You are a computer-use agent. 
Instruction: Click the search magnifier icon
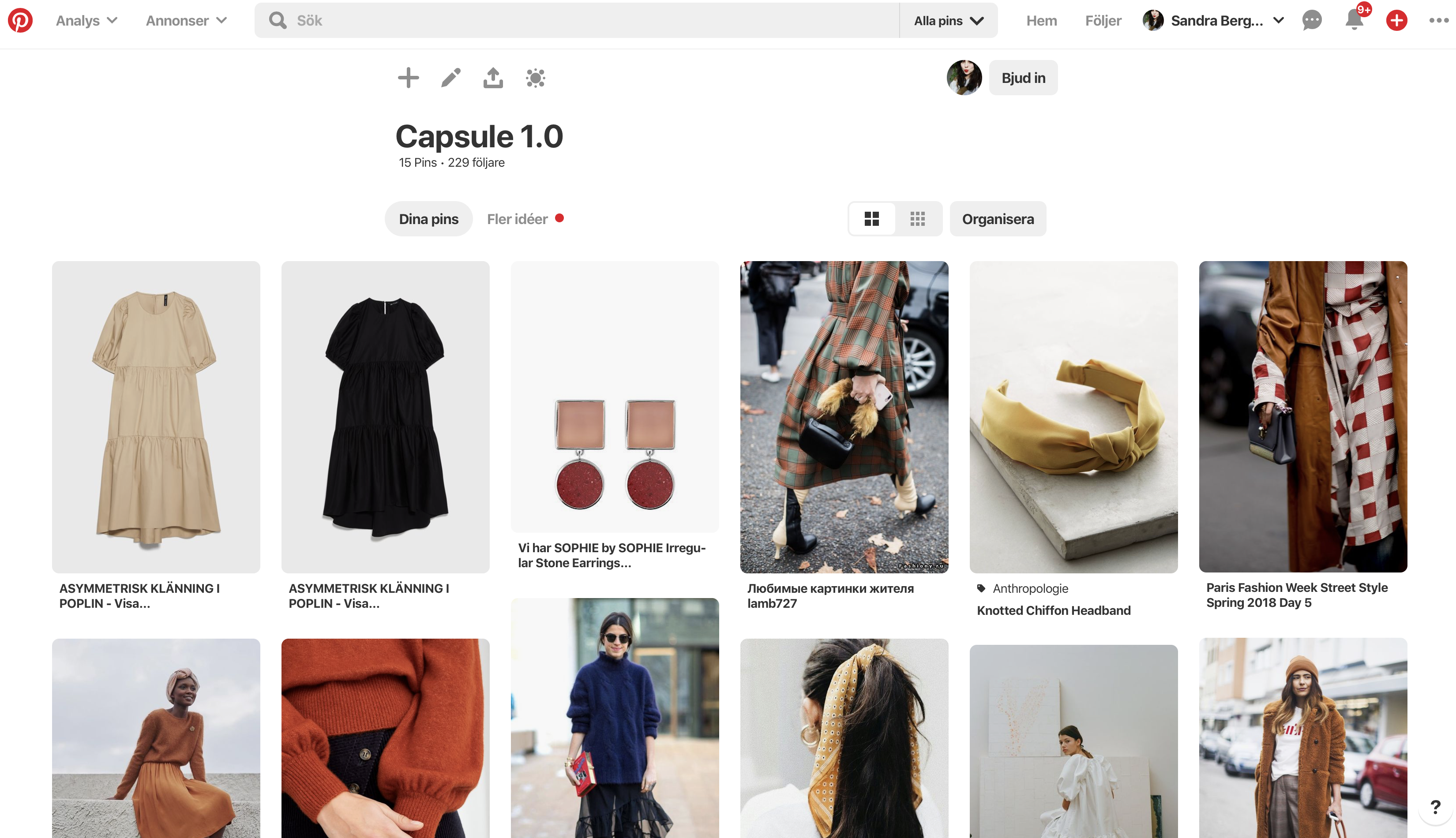click(278, 20)
